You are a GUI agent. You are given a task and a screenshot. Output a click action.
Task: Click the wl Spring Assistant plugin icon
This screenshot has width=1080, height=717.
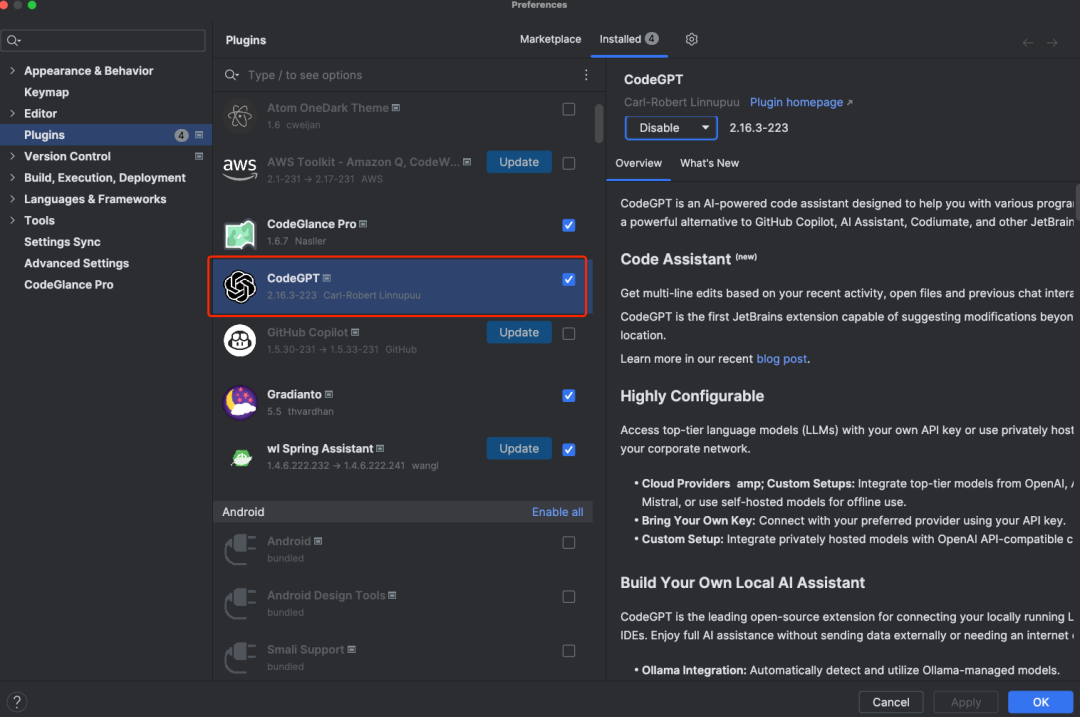coord(241,457)
